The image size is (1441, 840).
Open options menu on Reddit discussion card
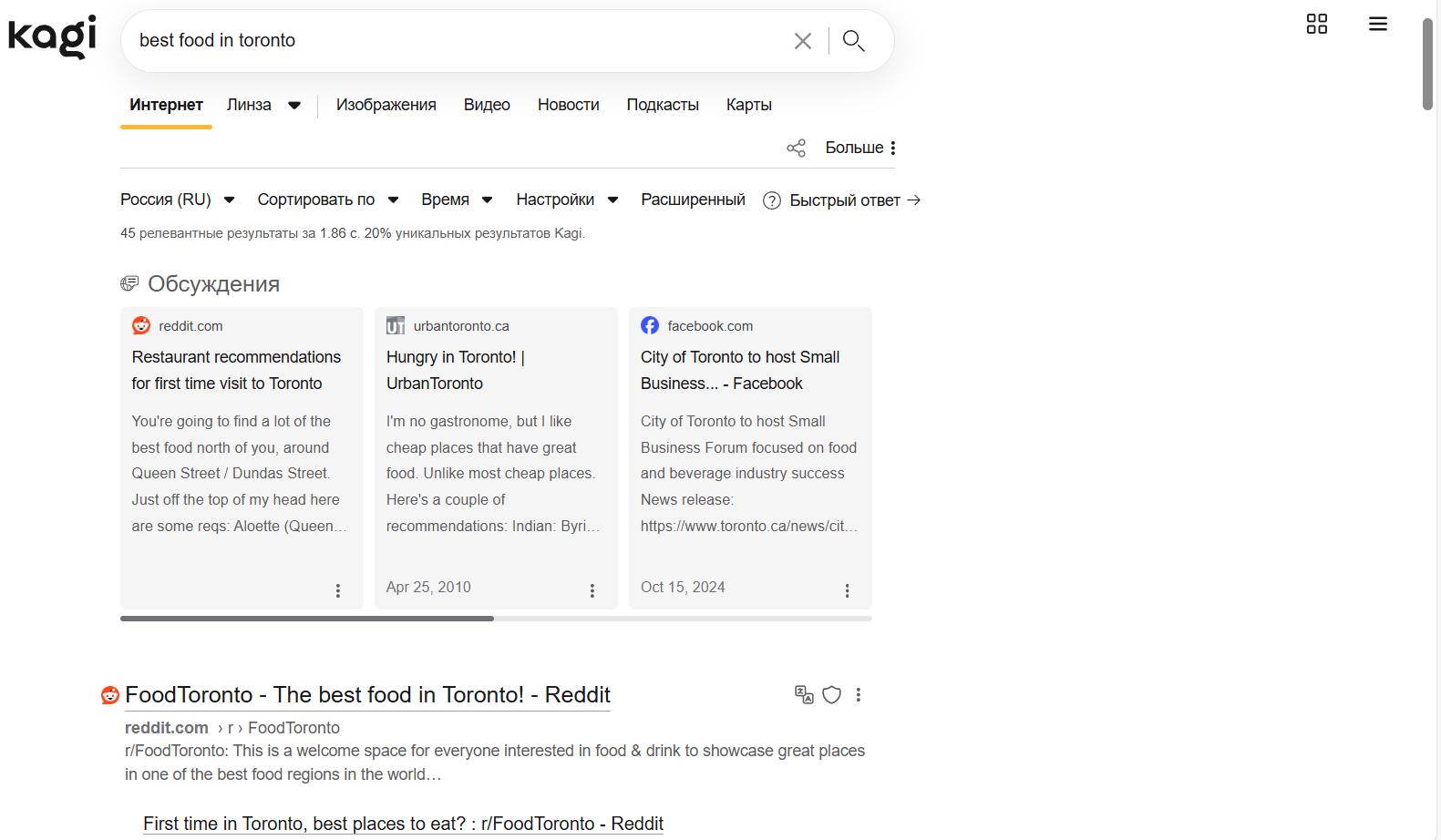(338, 590)
